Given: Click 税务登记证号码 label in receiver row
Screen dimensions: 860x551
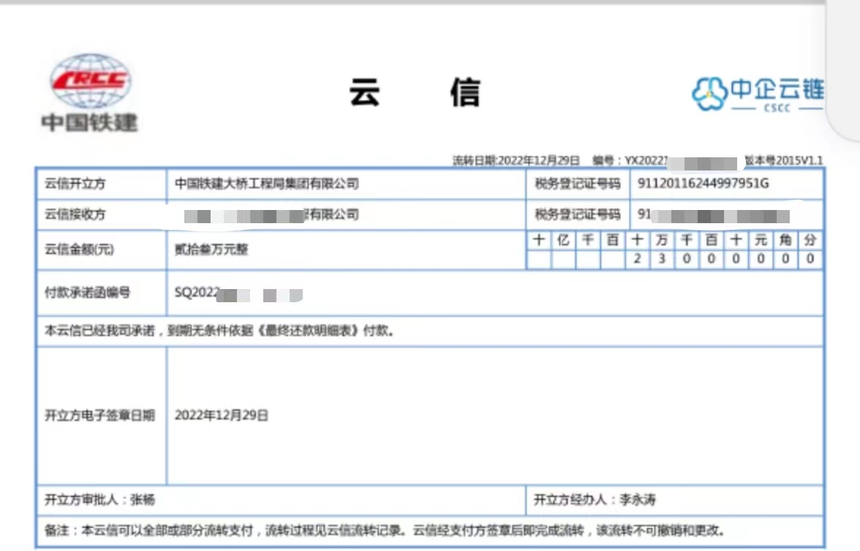Looking at the screenshot, I should [578, 214].
